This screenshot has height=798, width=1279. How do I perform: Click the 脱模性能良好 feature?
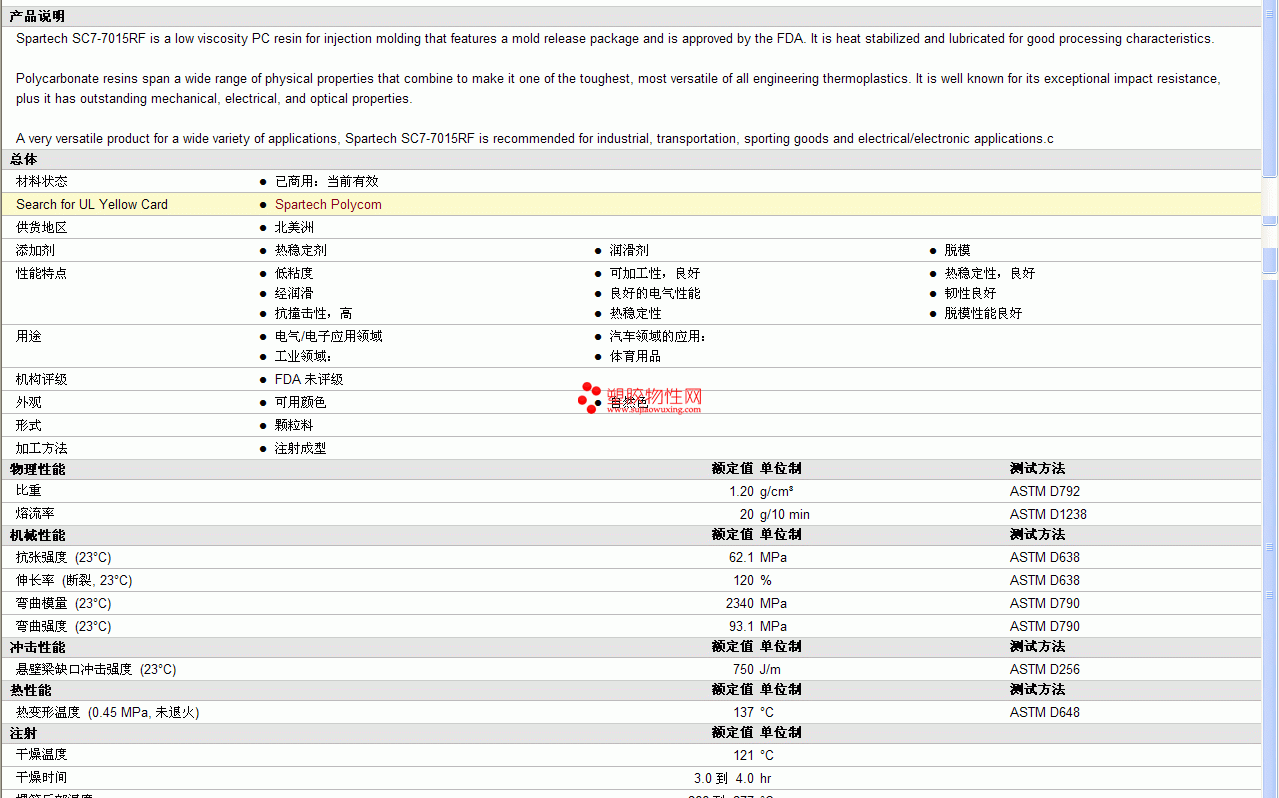pos(984,313)
